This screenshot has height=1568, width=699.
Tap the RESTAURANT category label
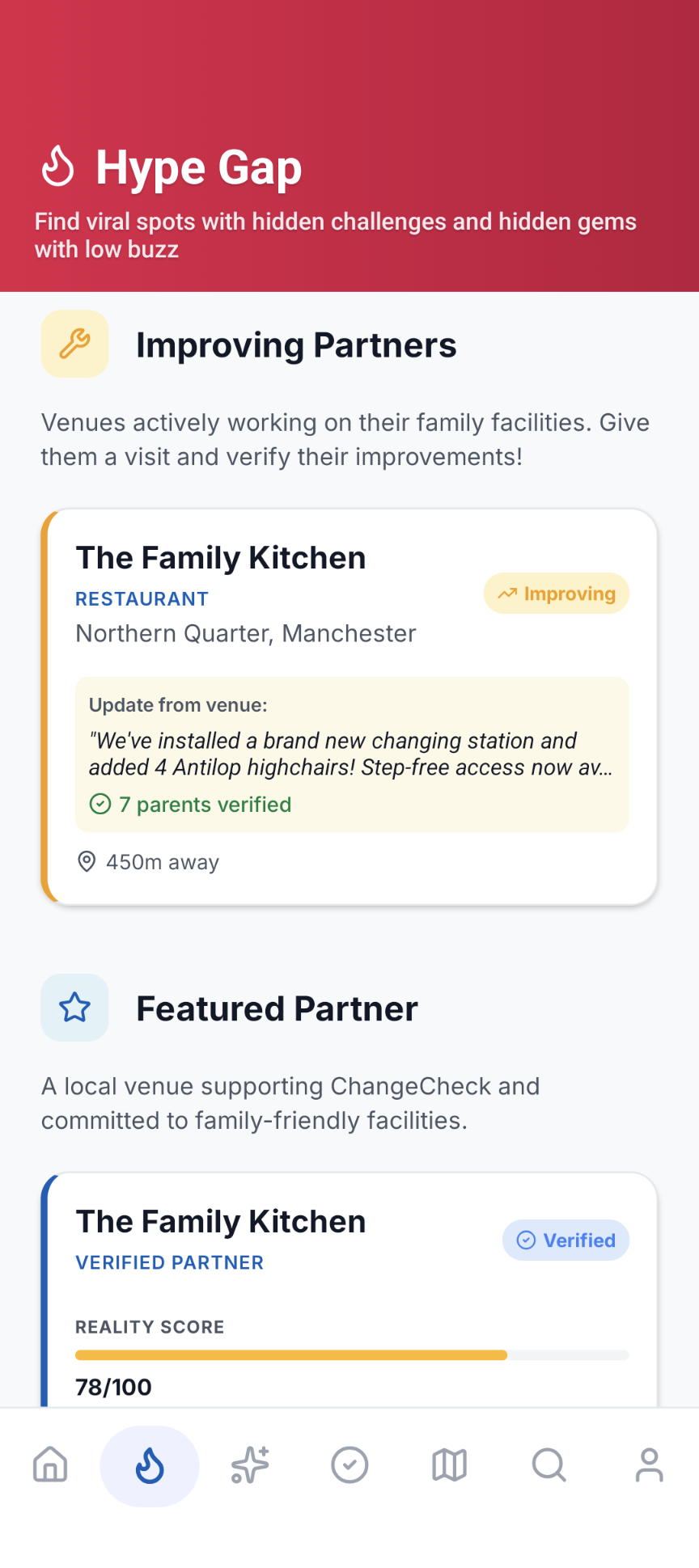pyautogui.click(x=142, y=599)
